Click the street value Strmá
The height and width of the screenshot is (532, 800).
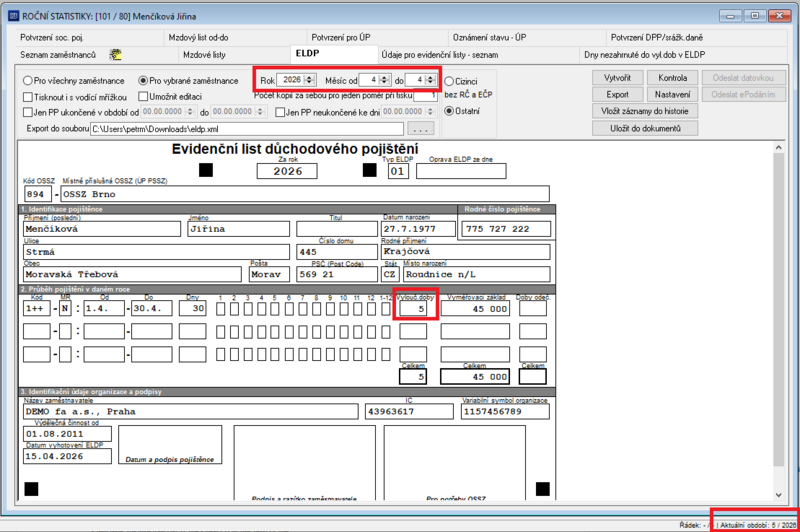coord(156,252)
